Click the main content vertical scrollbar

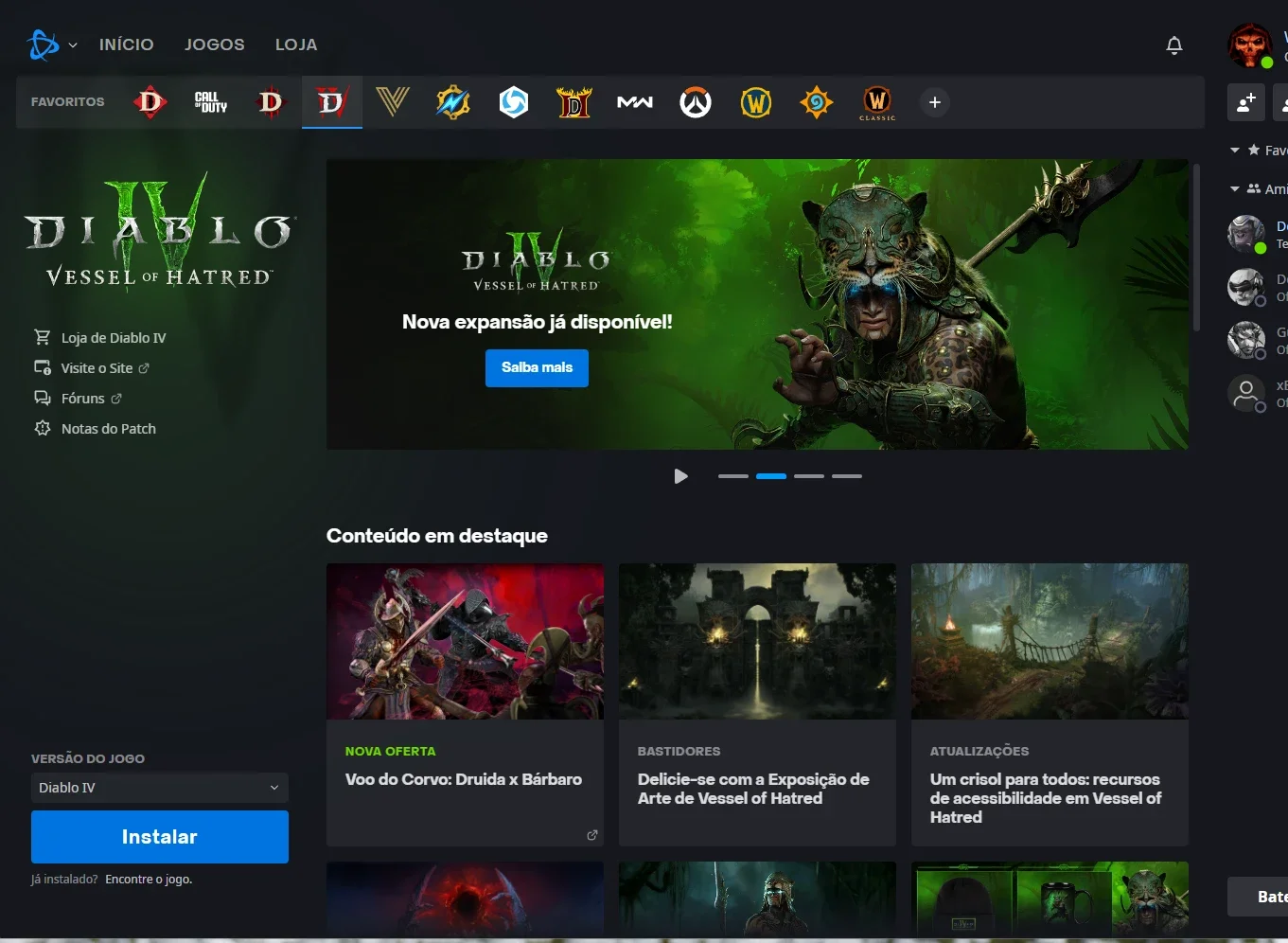pos(1197,248)
